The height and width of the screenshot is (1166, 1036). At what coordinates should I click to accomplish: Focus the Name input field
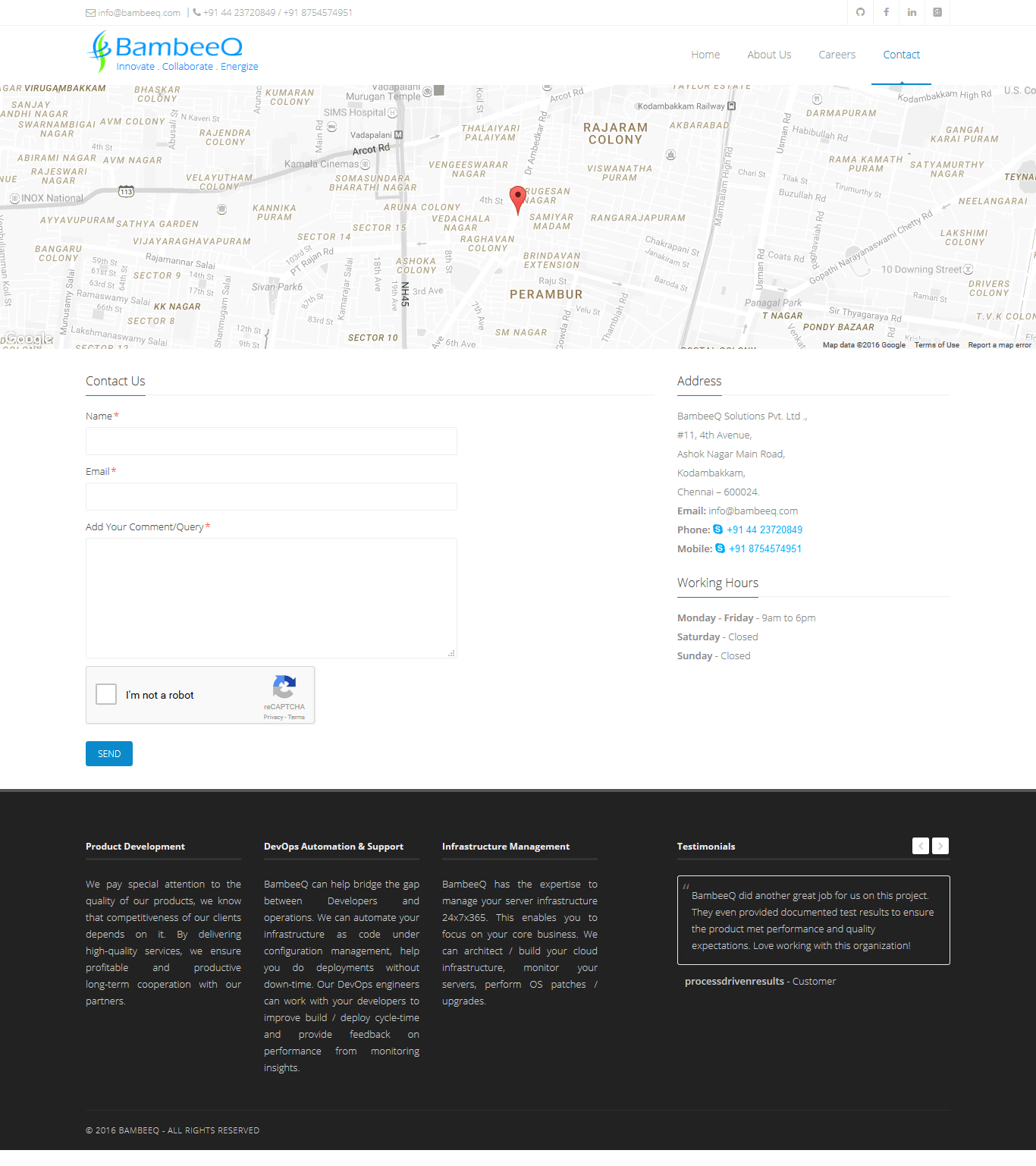pyautogui.click(x=272, y=441)
